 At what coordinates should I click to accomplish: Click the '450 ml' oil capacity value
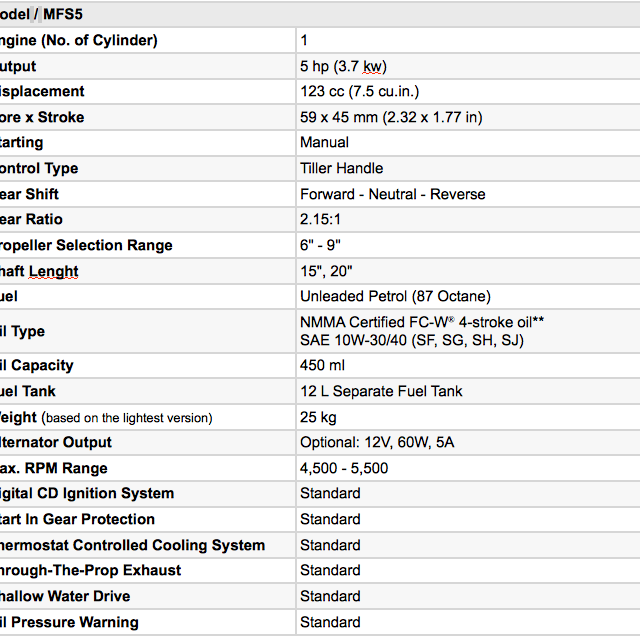322,365
